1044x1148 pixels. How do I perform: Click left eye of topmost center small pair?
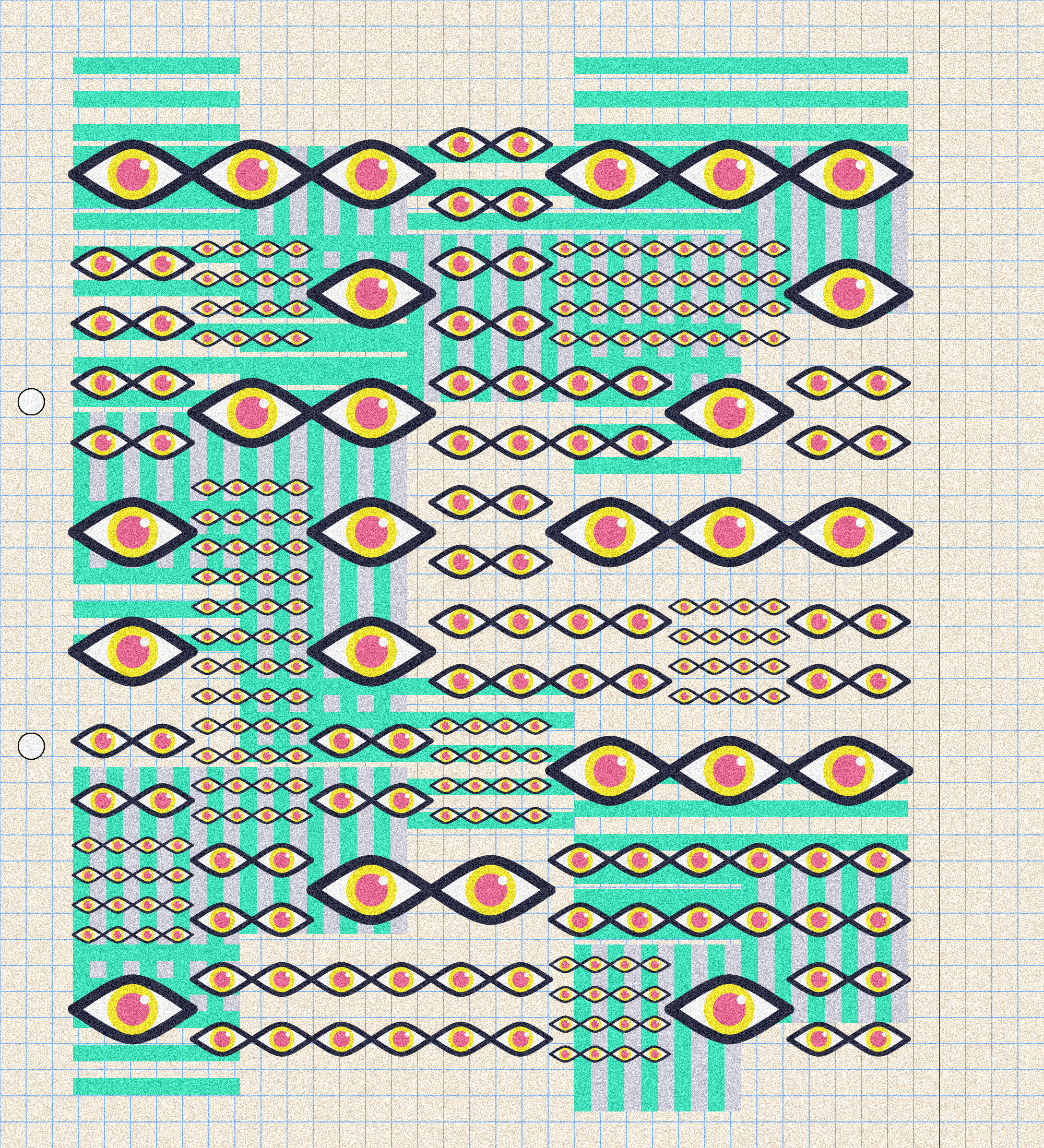pyautogui.click(x=460, y=144)
